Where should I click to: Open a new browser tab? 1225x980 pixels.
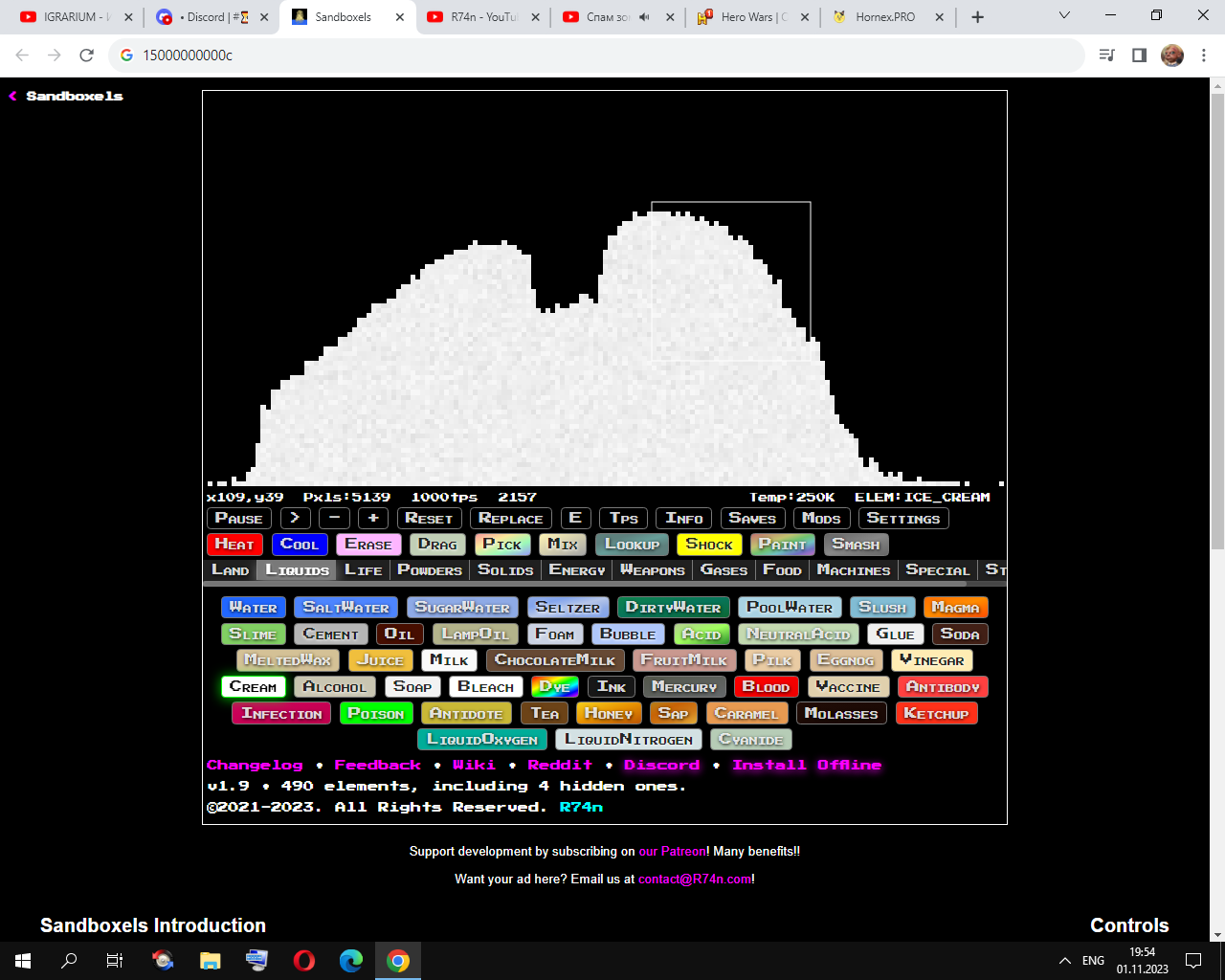coord(977,17)
